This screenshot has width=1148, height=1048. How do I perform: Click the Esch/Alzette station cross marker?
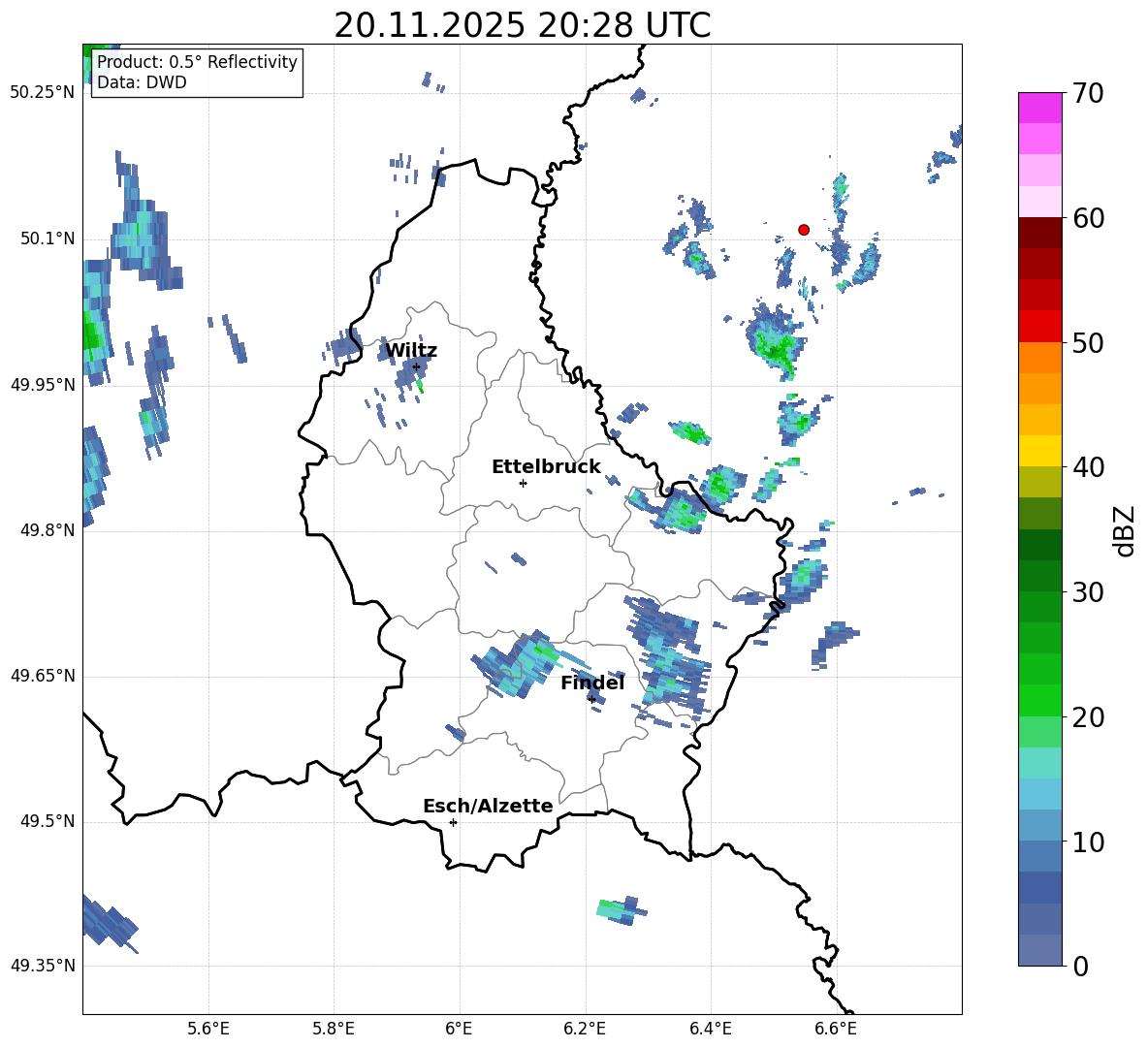point(453,822)
